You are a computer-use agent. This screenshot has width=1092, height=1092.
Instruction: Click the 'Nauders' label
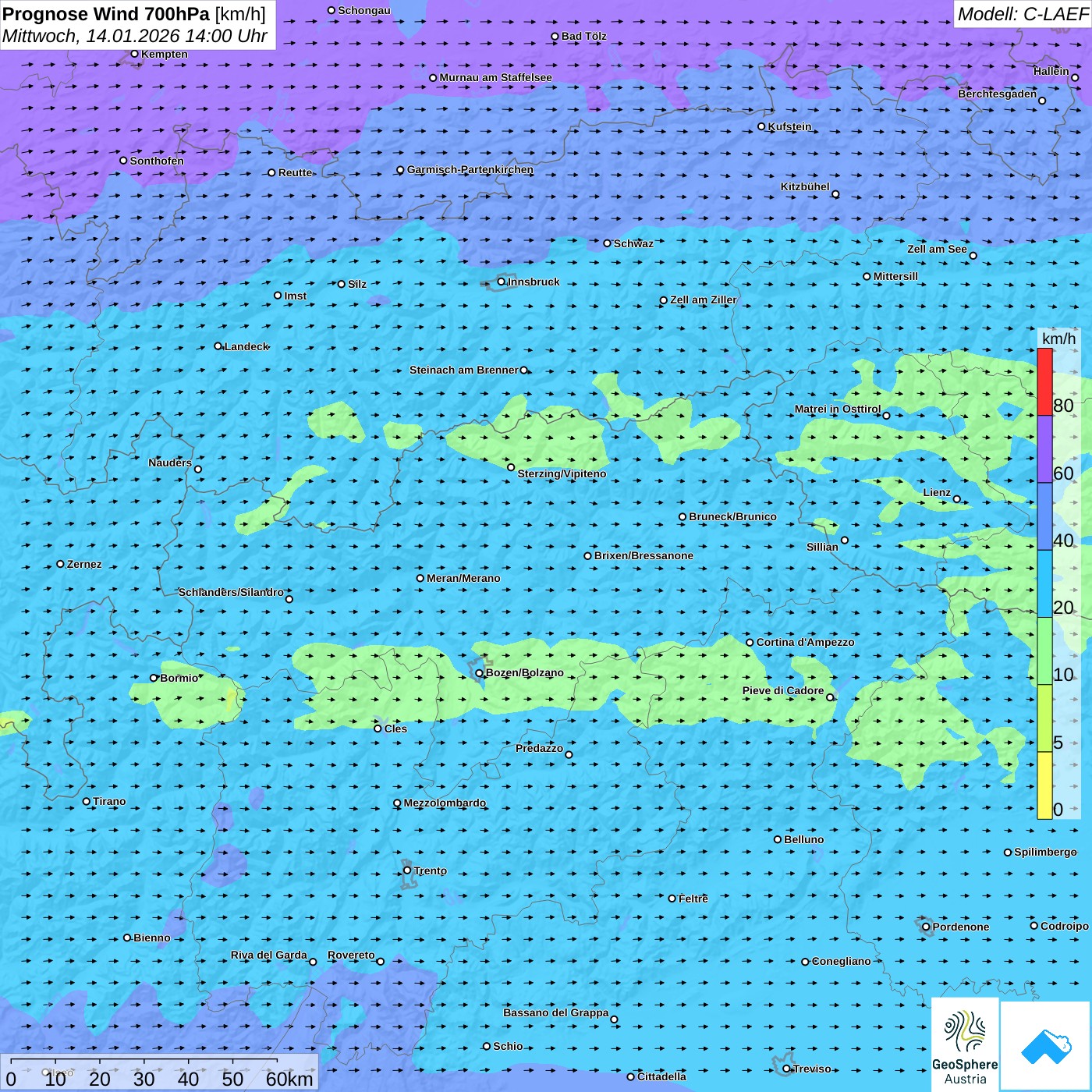pos(170,463)
